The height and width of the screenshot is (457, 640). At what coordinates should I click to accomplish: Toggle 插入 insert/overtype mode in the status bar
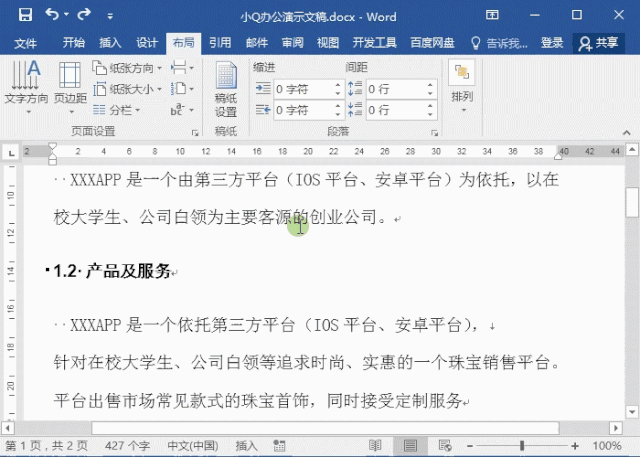(247, 446)
